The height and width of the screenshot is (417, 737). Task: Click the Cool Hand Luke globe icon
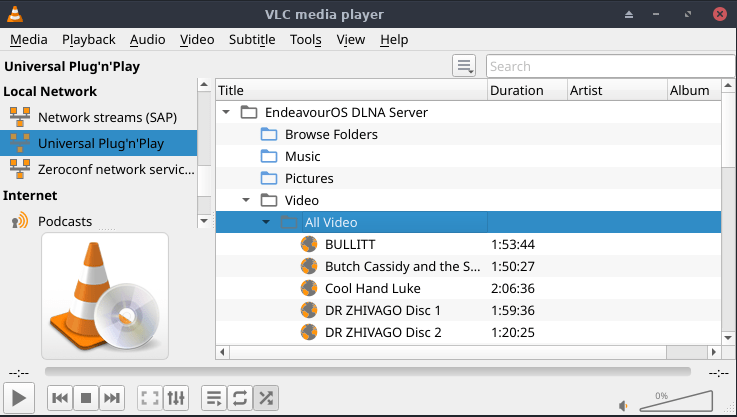point(309,288)
